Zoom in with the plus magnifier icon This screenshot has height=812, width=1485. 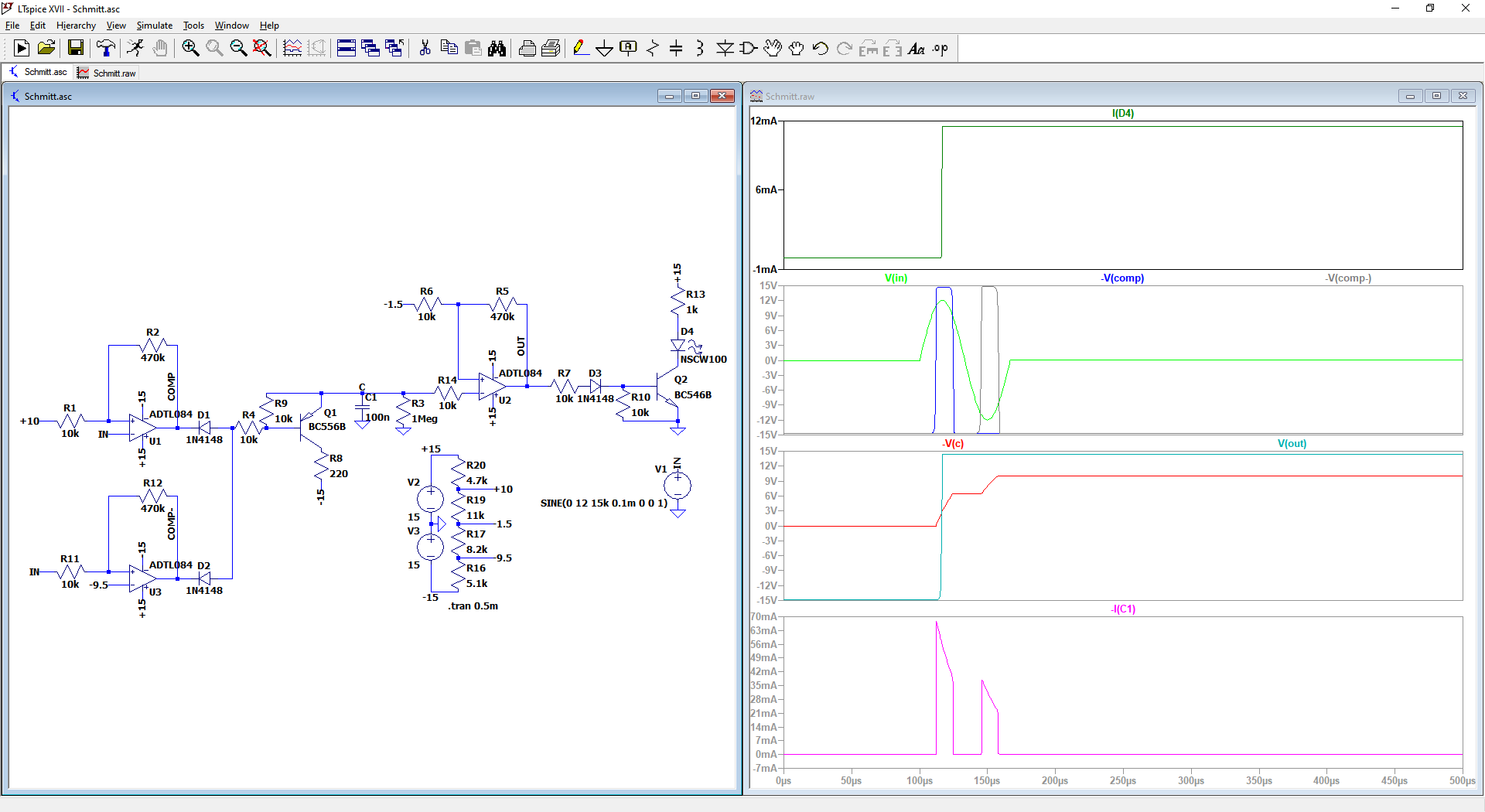[x=190, y=49]
